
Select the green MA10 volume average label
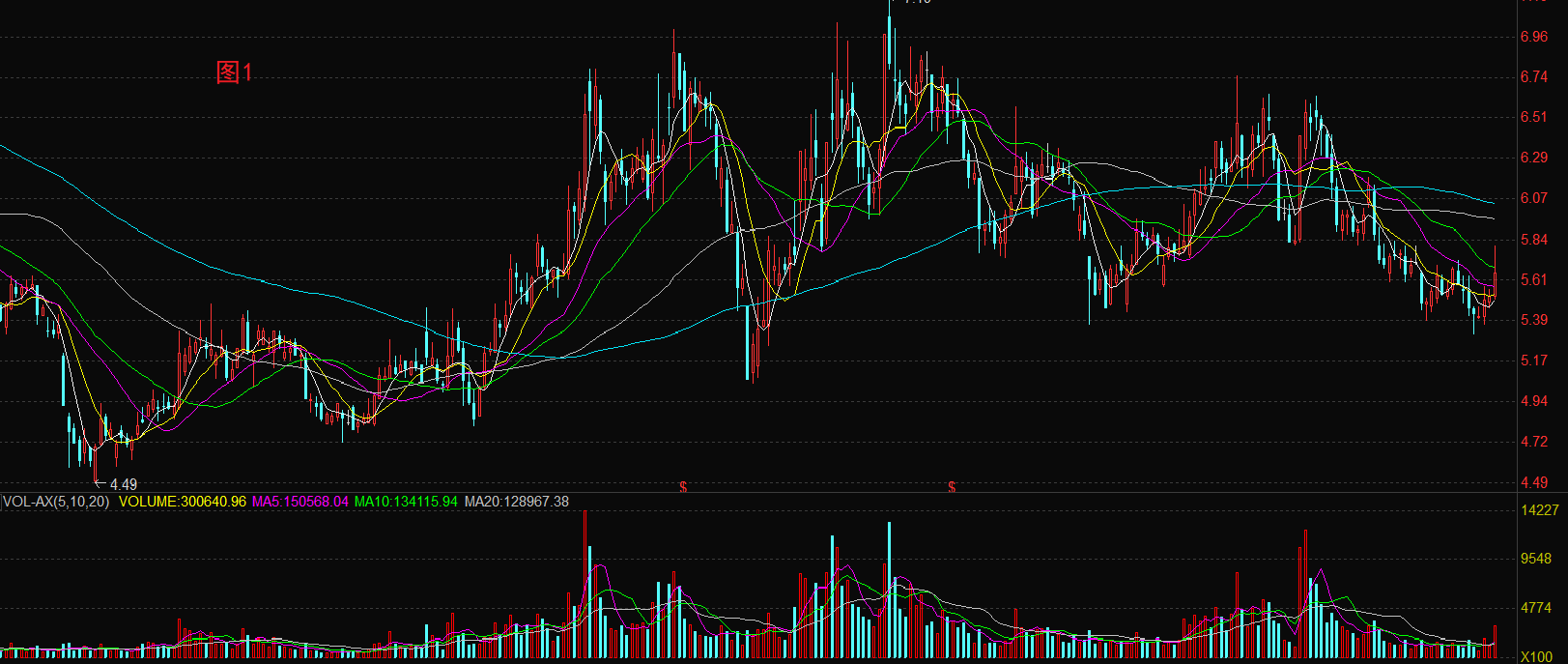[406, 502]
